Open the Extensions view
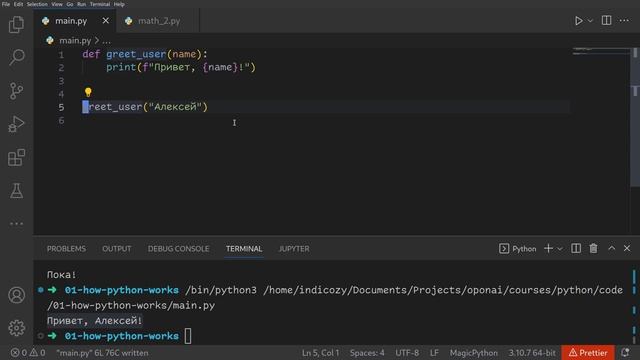The height and width of the screenshot is (360, 640). click(16, 158)
